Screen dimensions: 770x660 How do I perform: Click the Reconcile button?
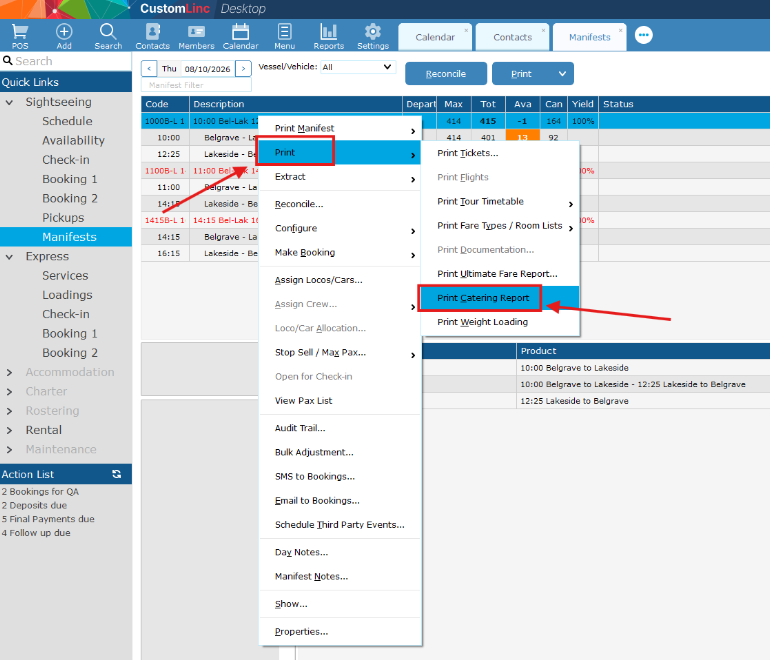(x=445, y=74)
